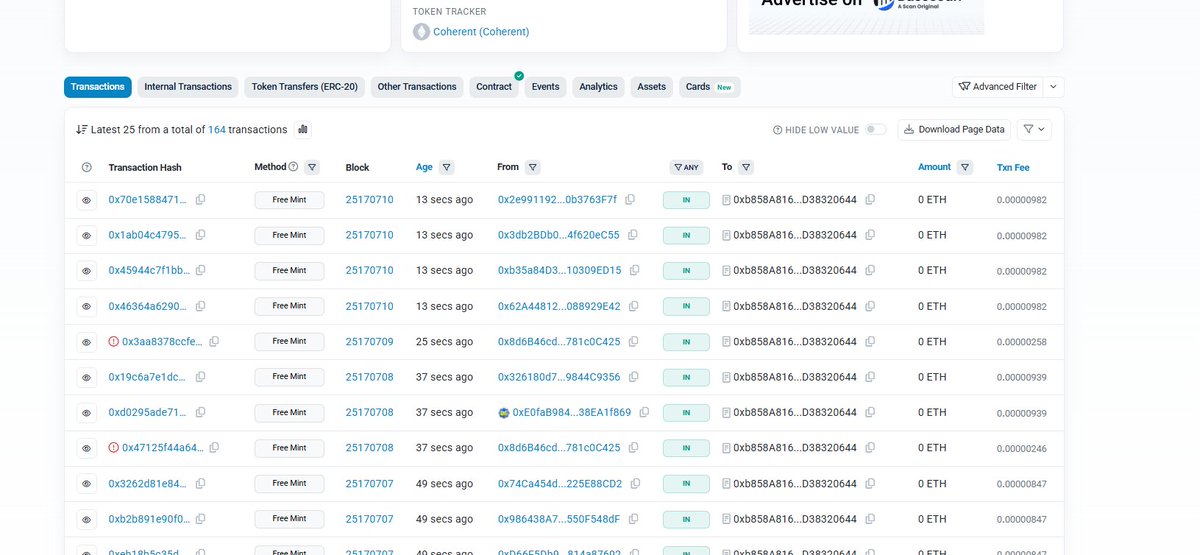
Task: Toggle Hide Low Value switch
Action: coord(875,130)
